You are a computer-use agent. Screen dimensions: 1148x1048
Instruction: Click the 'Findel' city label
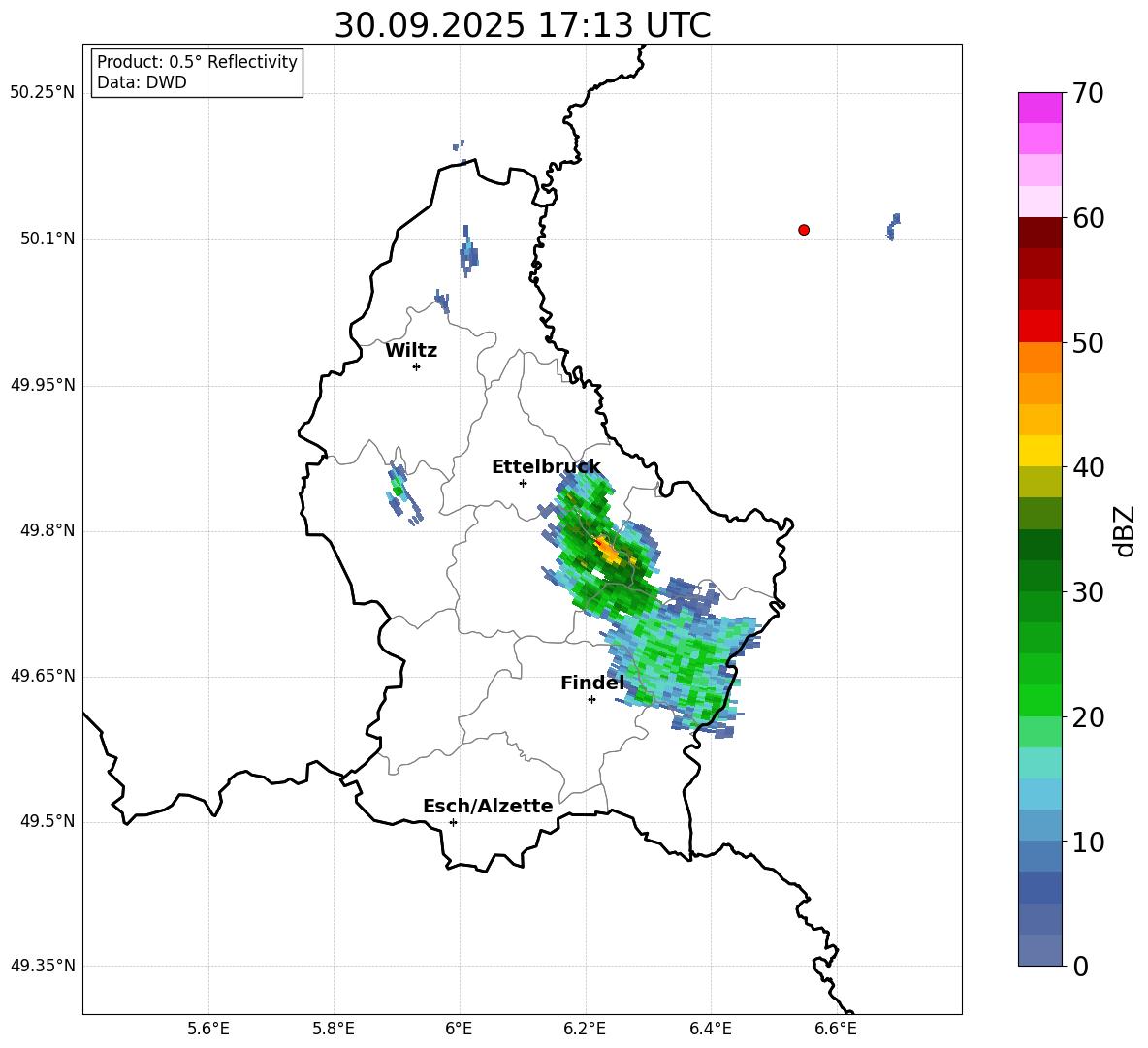[x=592, y=683]
